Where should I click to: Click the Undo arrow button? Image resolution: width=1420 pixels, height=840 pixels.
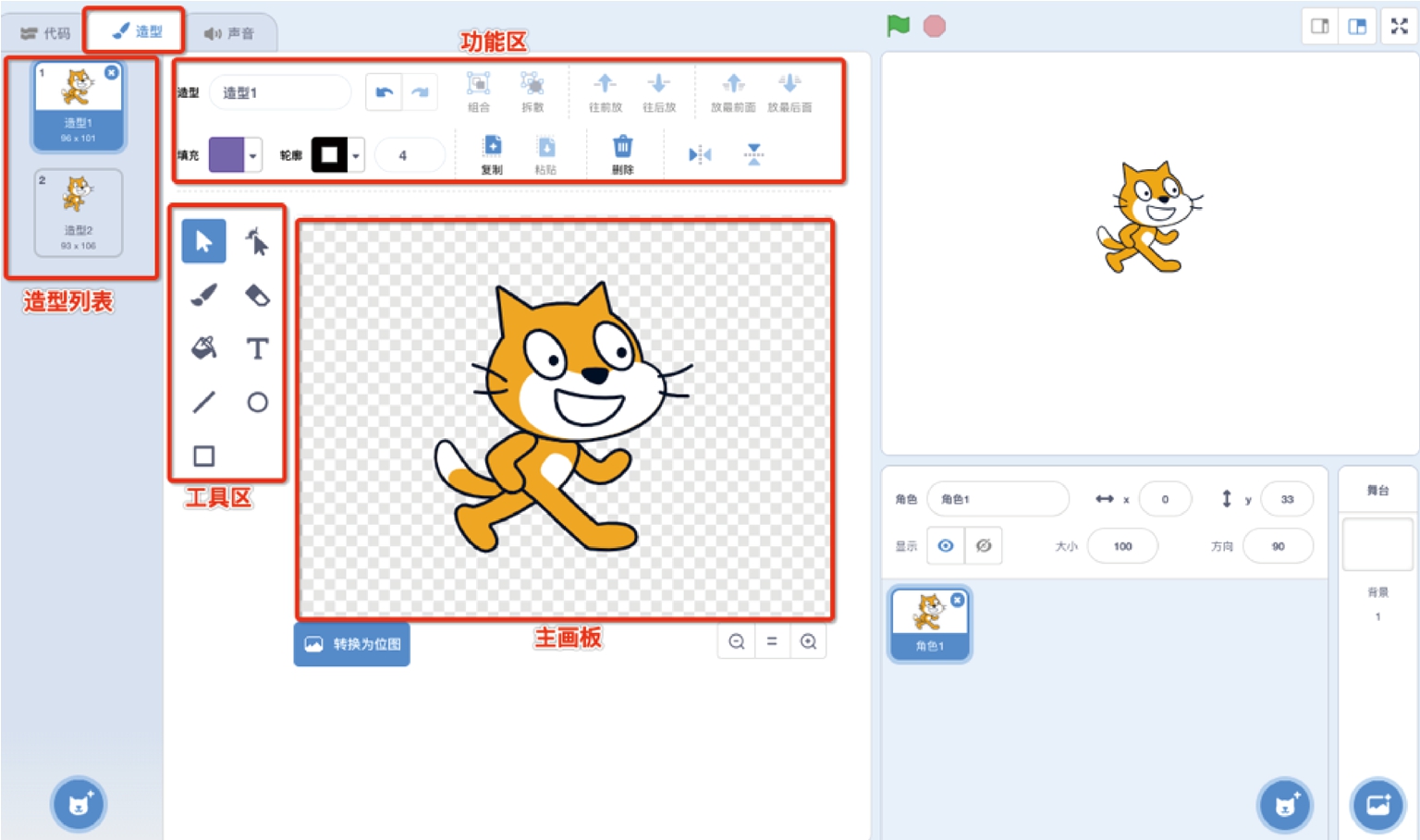click(x=384, y=91)
